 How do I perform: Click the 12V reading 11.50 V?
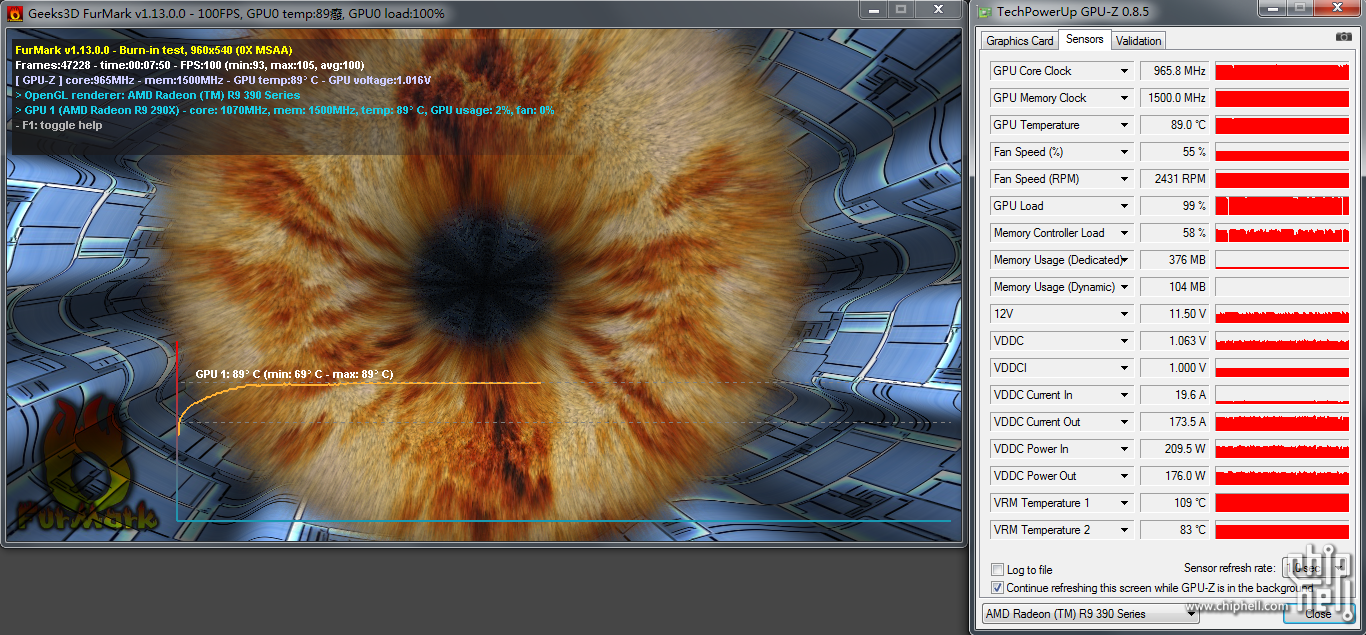click(1174, 314)
